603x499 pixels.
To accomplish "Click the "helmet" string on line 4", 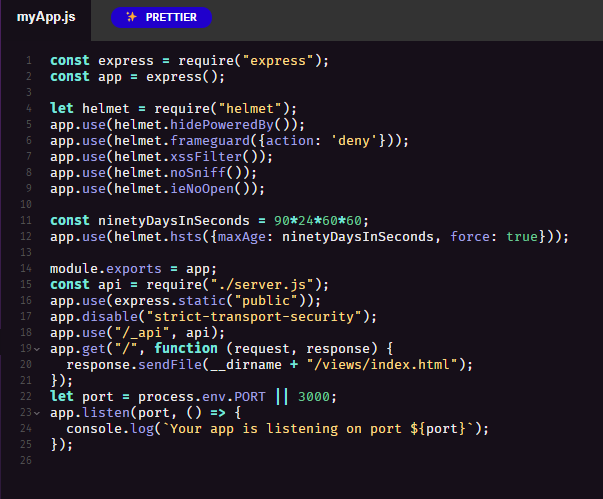I will [x=250, y=109].
